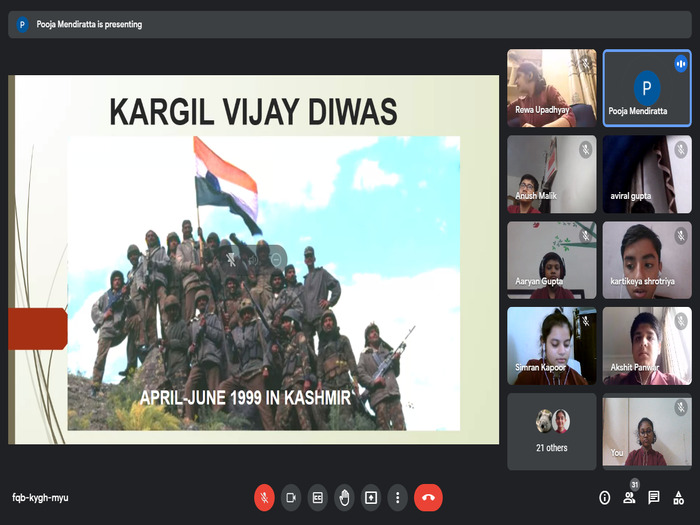Viewport: 700px width, 525px height.
Task: Open the present now screen share option
Action: click(371, 497)
